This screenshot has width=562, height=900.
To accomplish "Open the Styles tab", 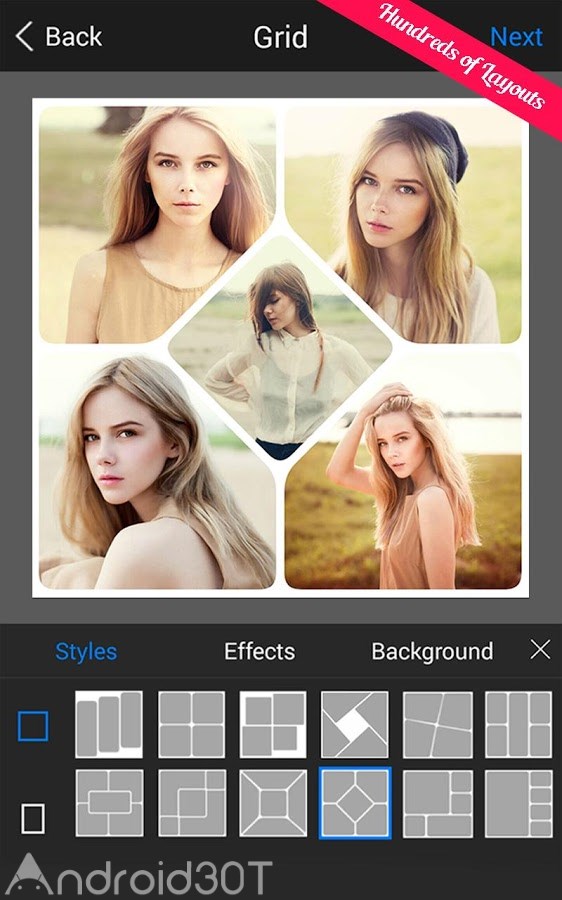I will coord(86,651).
